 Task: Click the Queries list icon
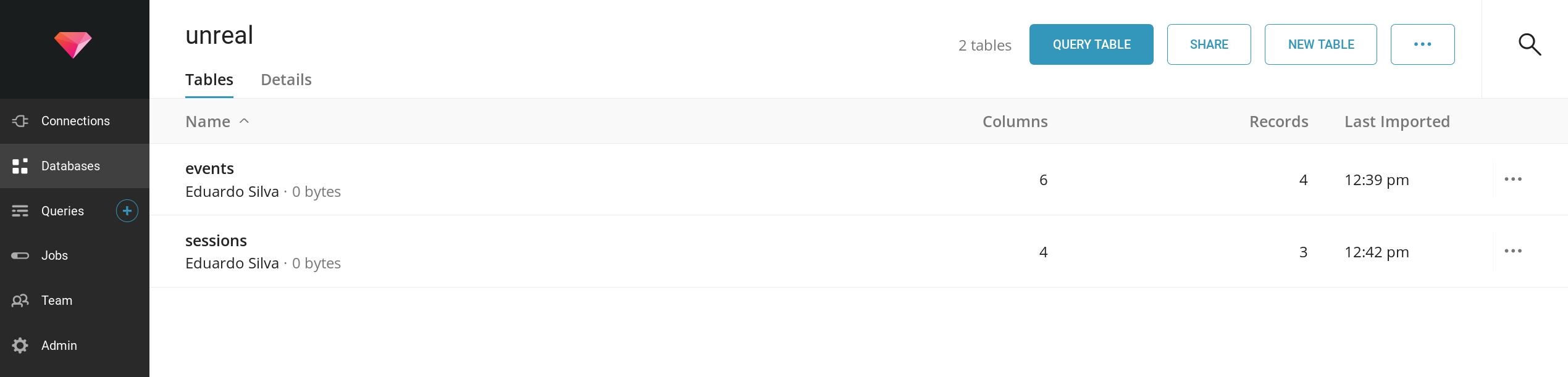point(20,211)
